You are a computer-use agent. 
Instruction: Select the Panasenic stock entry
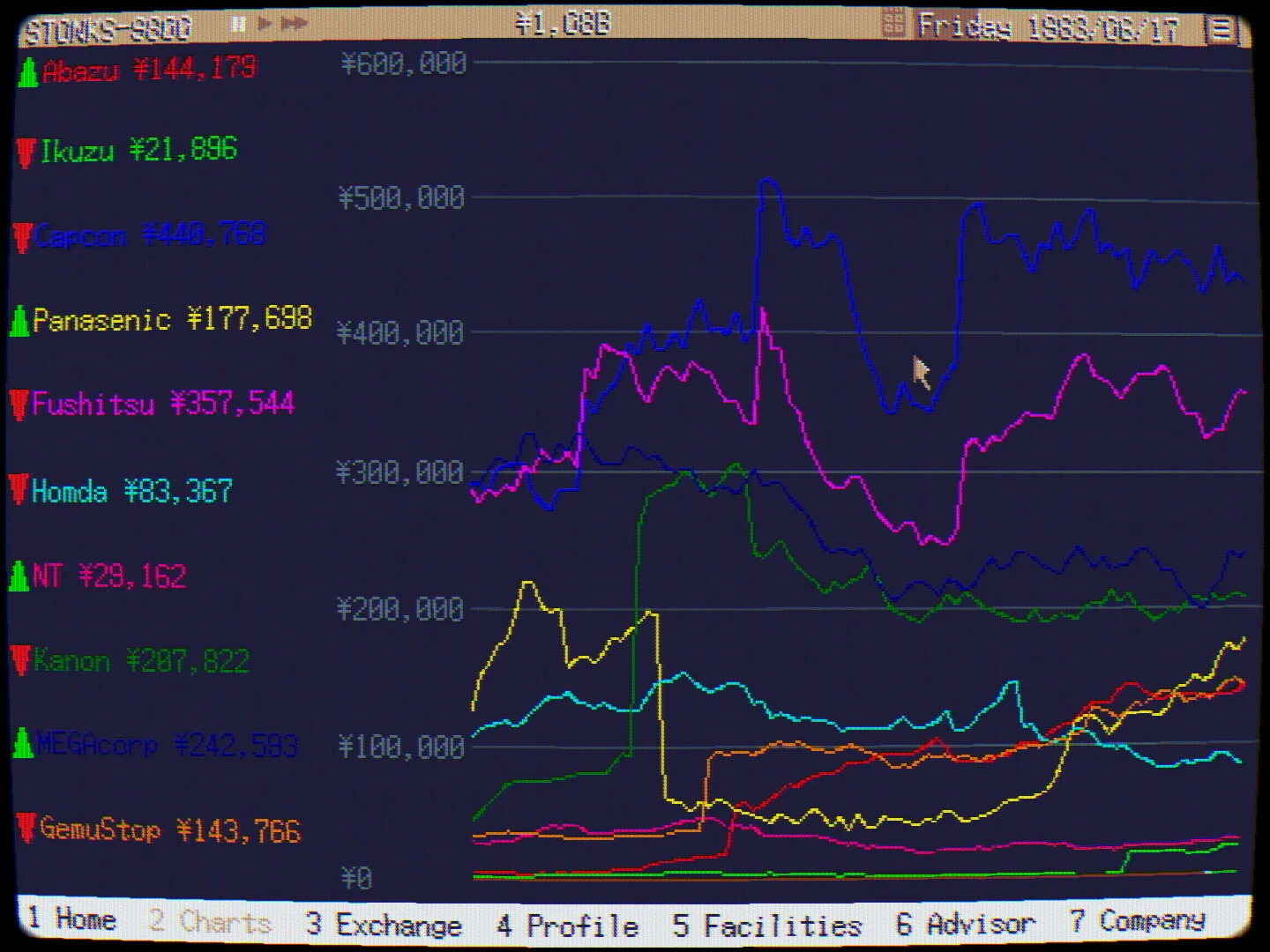pos(161,319)
